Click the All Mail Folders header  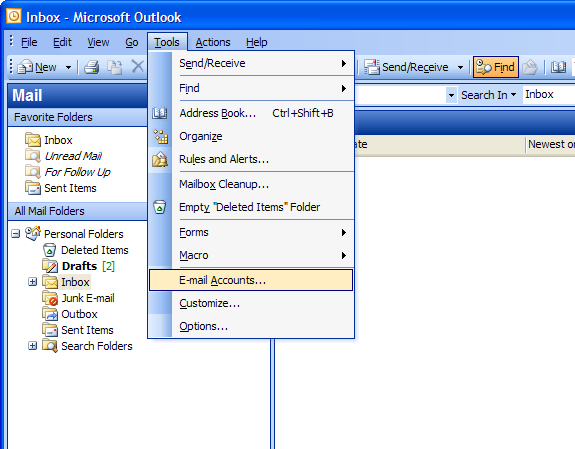[x=78, y=211]
